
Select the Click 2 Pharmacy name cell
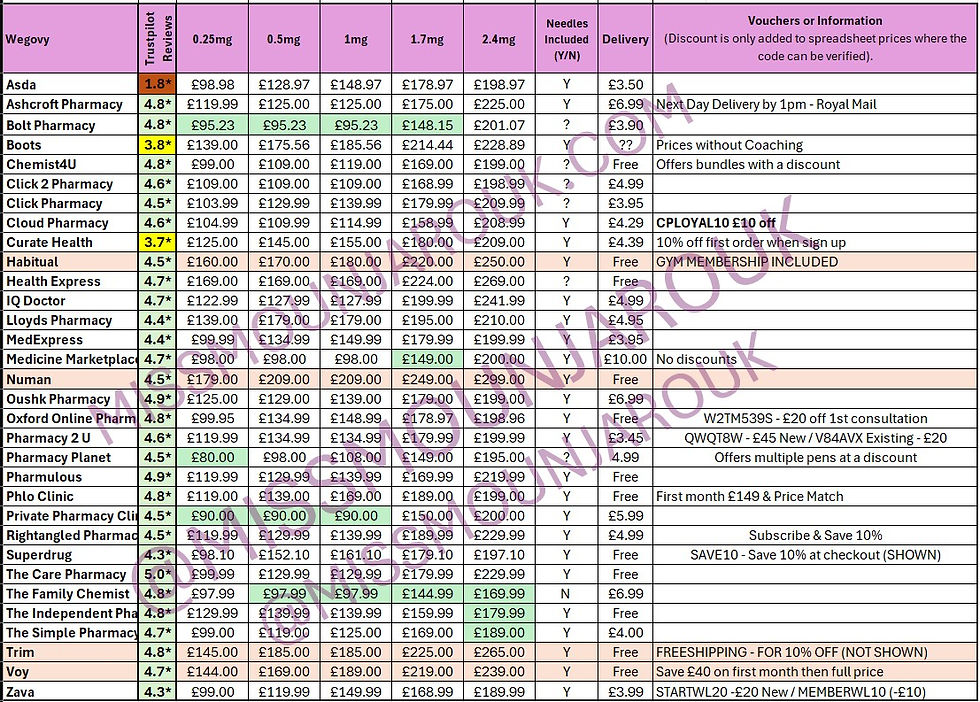tap(70, 184)
